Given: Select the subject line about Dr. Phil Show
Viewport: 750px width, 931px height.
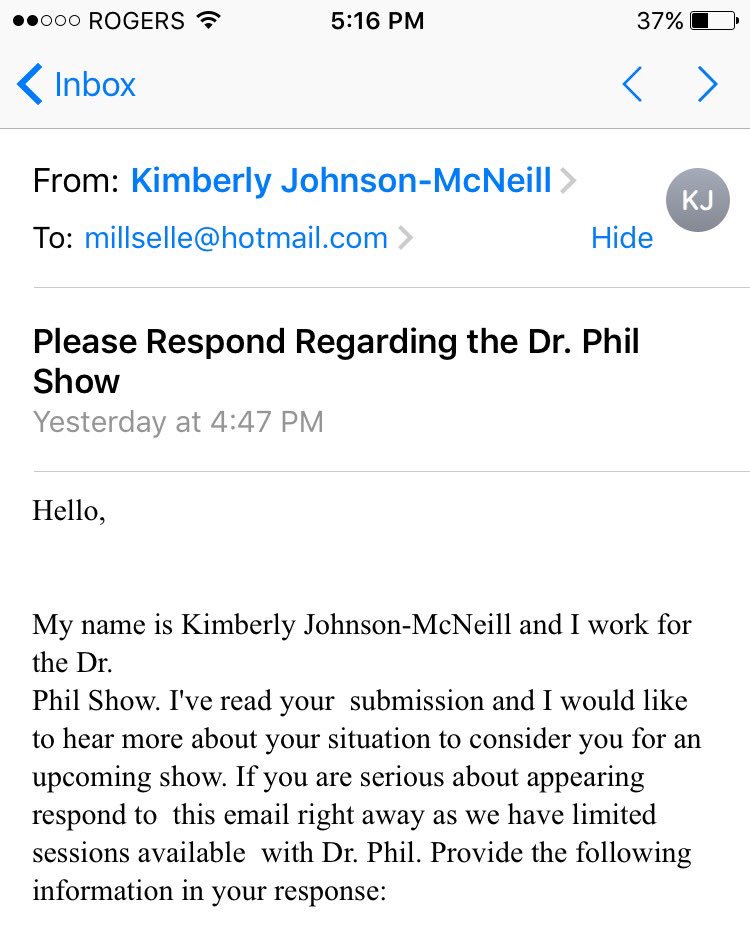Looking at the screenshot, I should 336,360.
